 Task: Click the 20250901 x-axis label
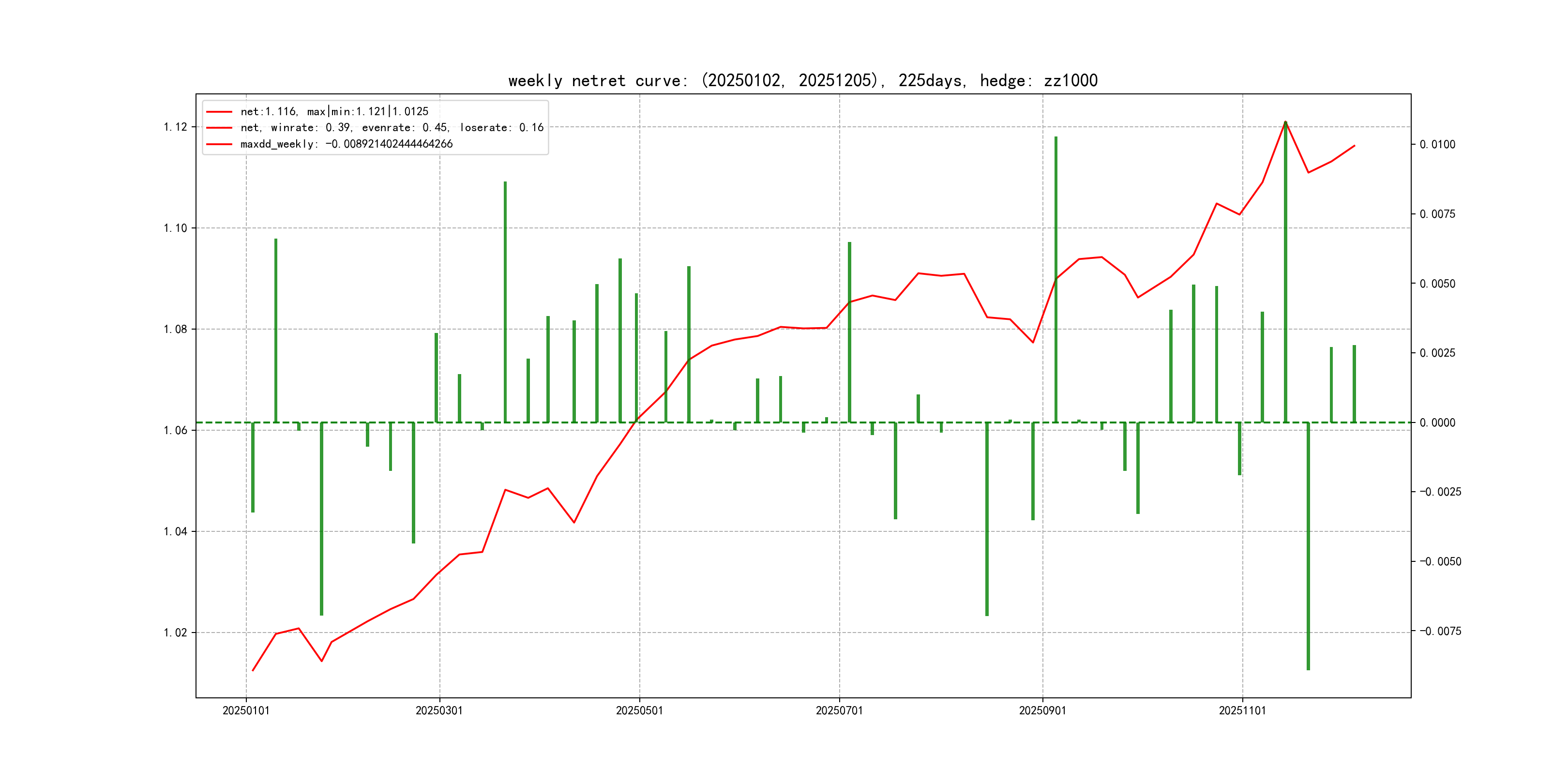[1042, 710]
